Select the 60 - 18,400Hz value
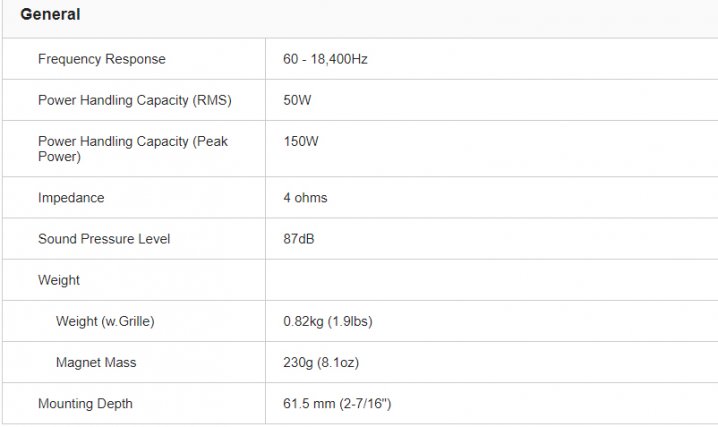718x427 pixels. click(325, 59)
